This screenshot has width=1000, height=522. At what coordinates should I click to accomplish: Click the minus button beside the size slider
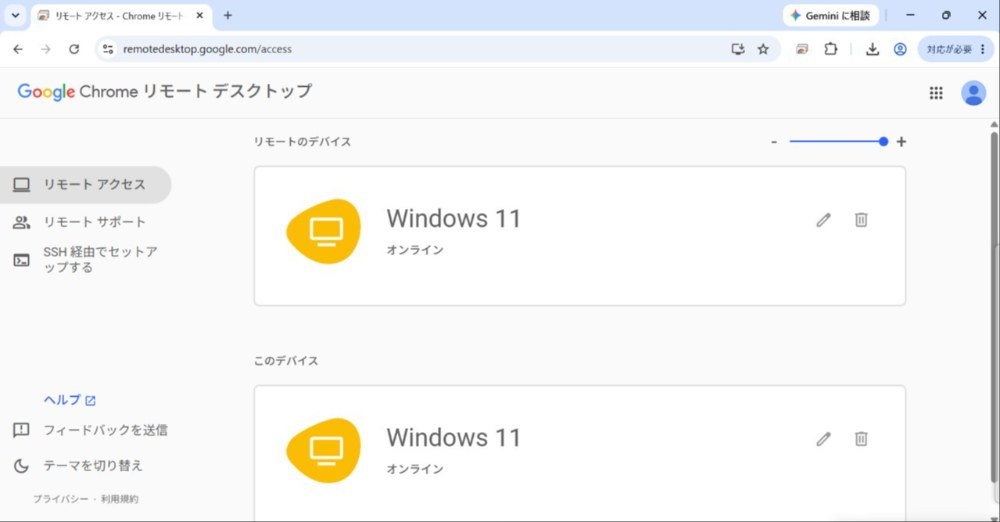coord(774,142)
